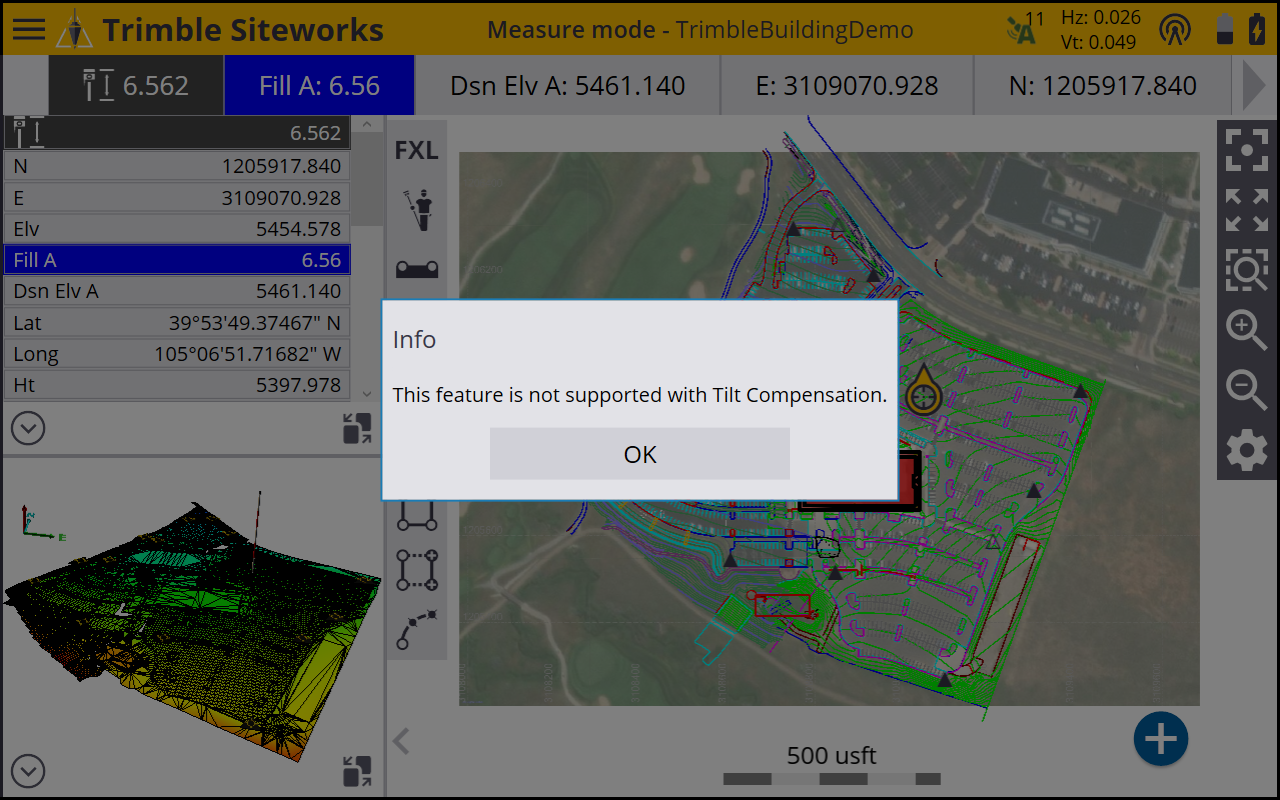Select the highlighted Fill A 6.56 row
Viewport: 1280px width, 800px height.
click(x=177, y=260)
